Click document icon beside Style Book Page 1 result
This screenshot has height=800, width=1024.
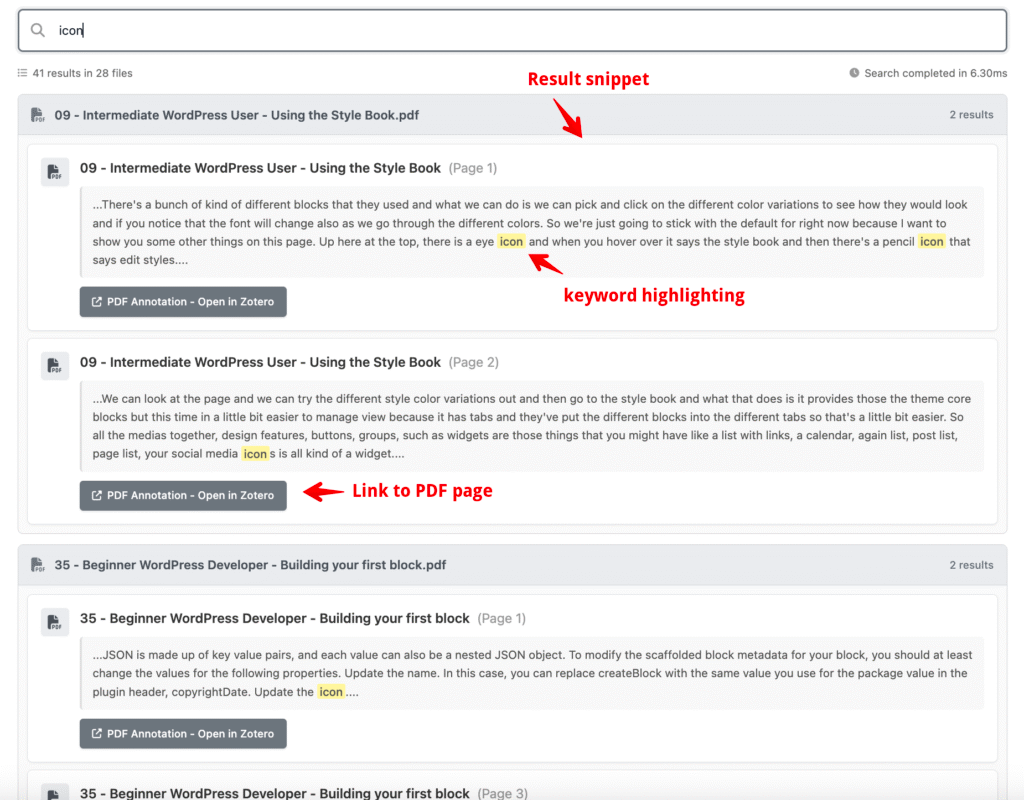pyautogui.click(x=55, y=172)
